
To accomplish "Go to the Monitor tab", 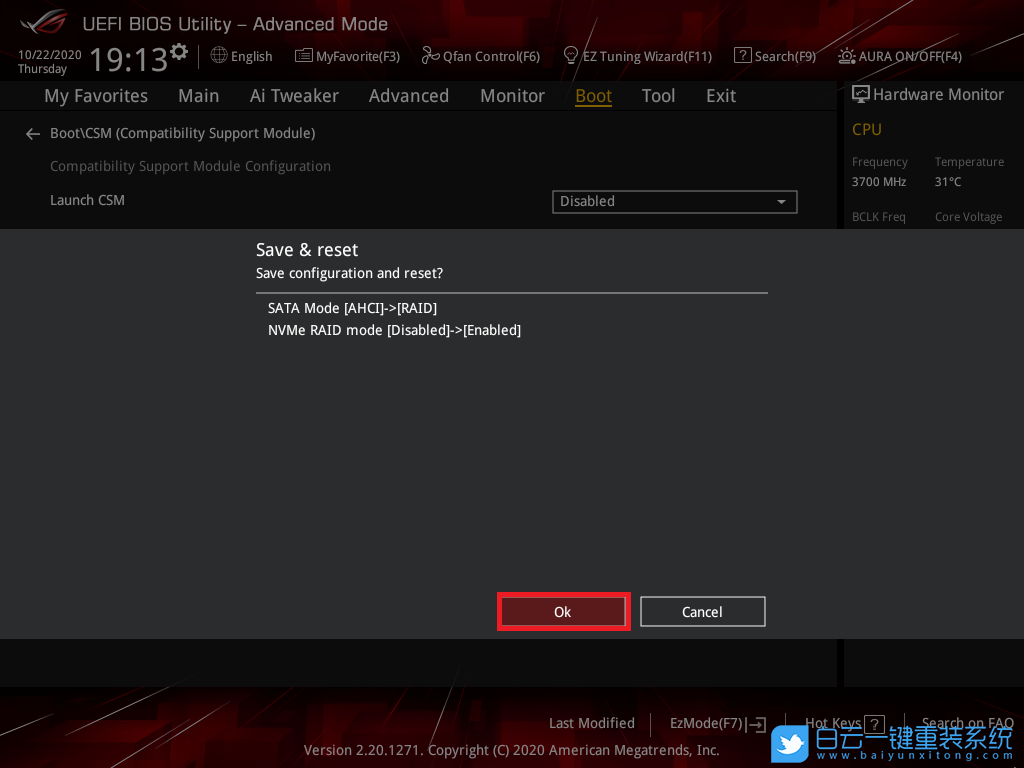I will (x=512, y=96).
